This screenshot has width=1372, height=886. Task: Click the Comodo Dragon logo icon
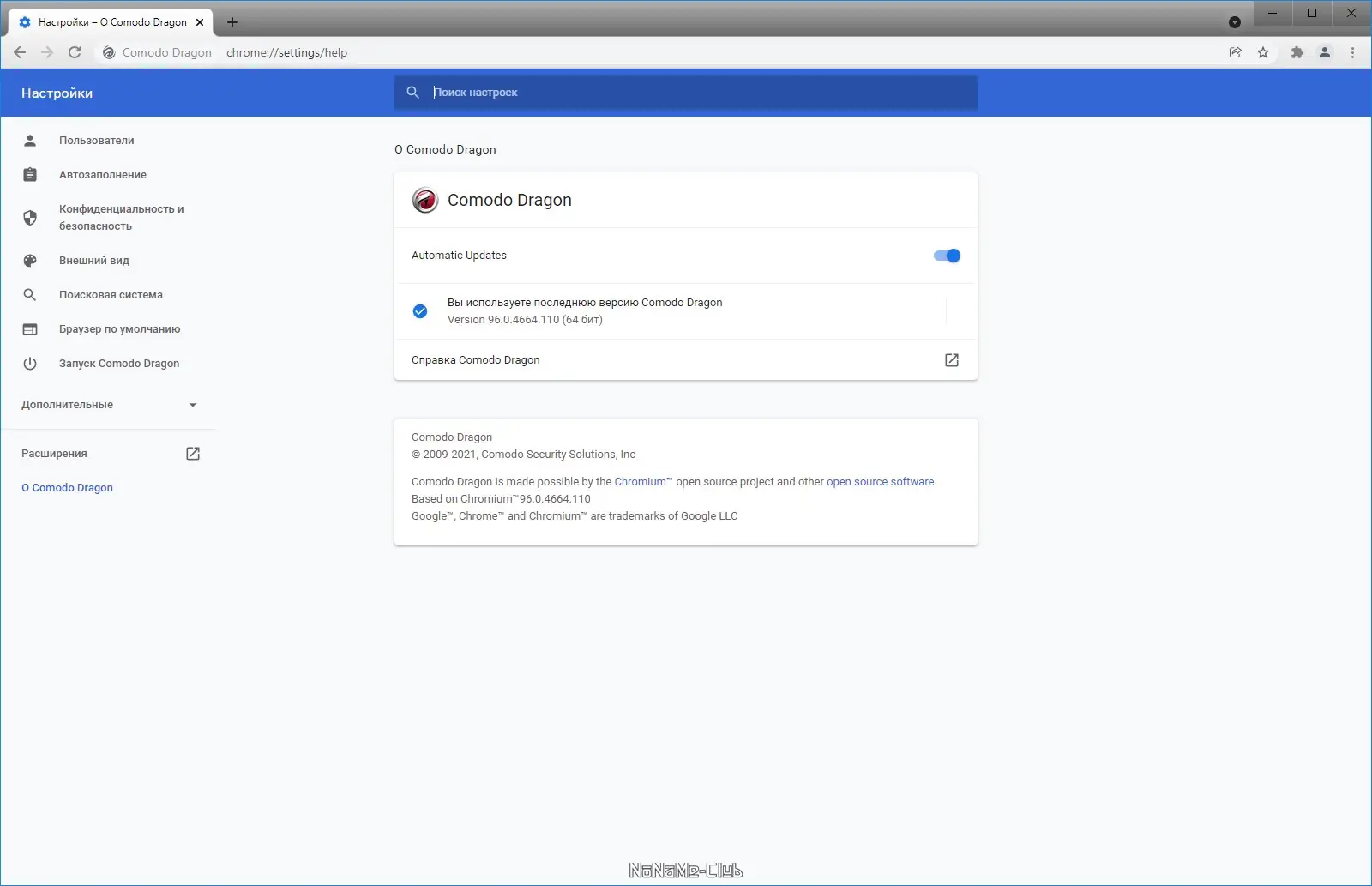[425, 200]
